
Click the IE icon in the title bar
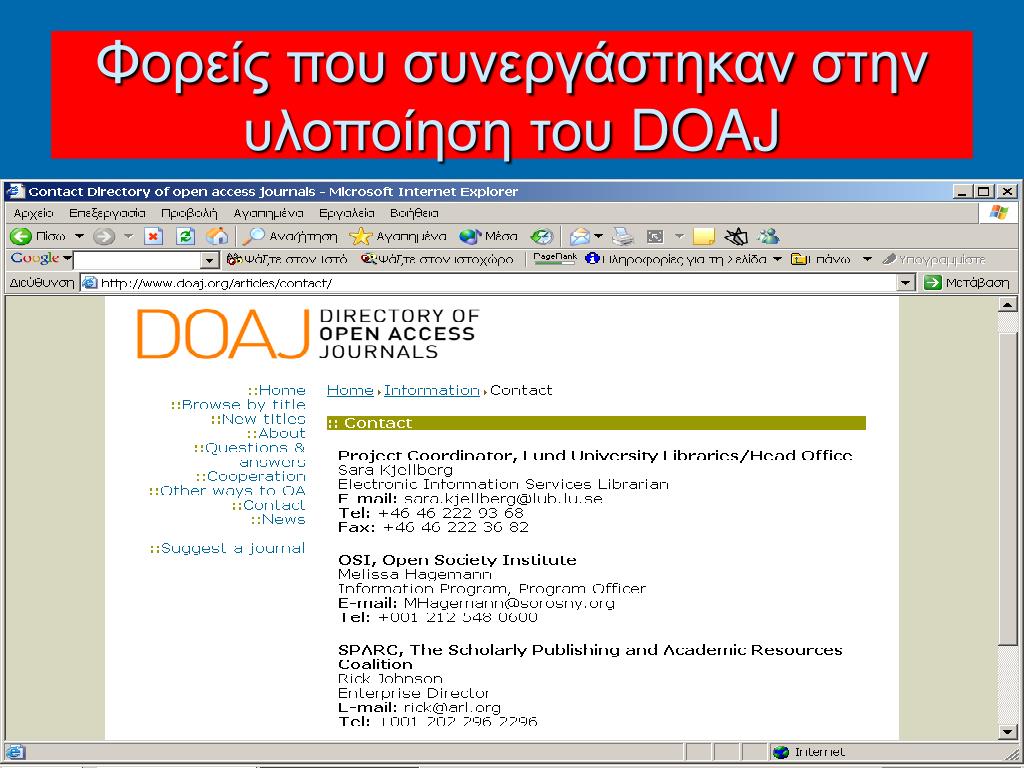tap(15, 191)
